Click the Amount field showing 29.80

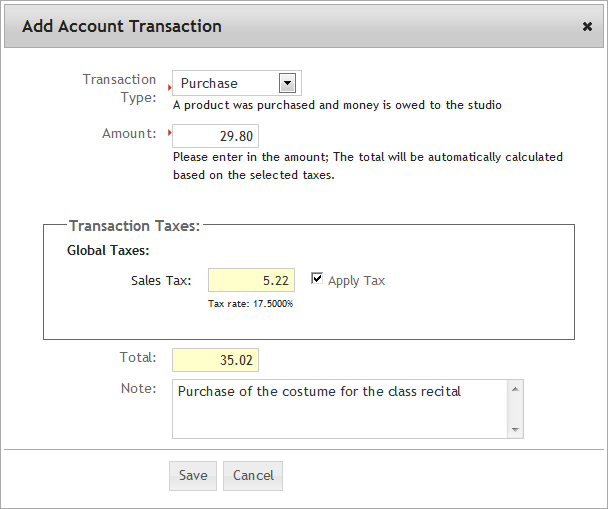click(215, 136)
